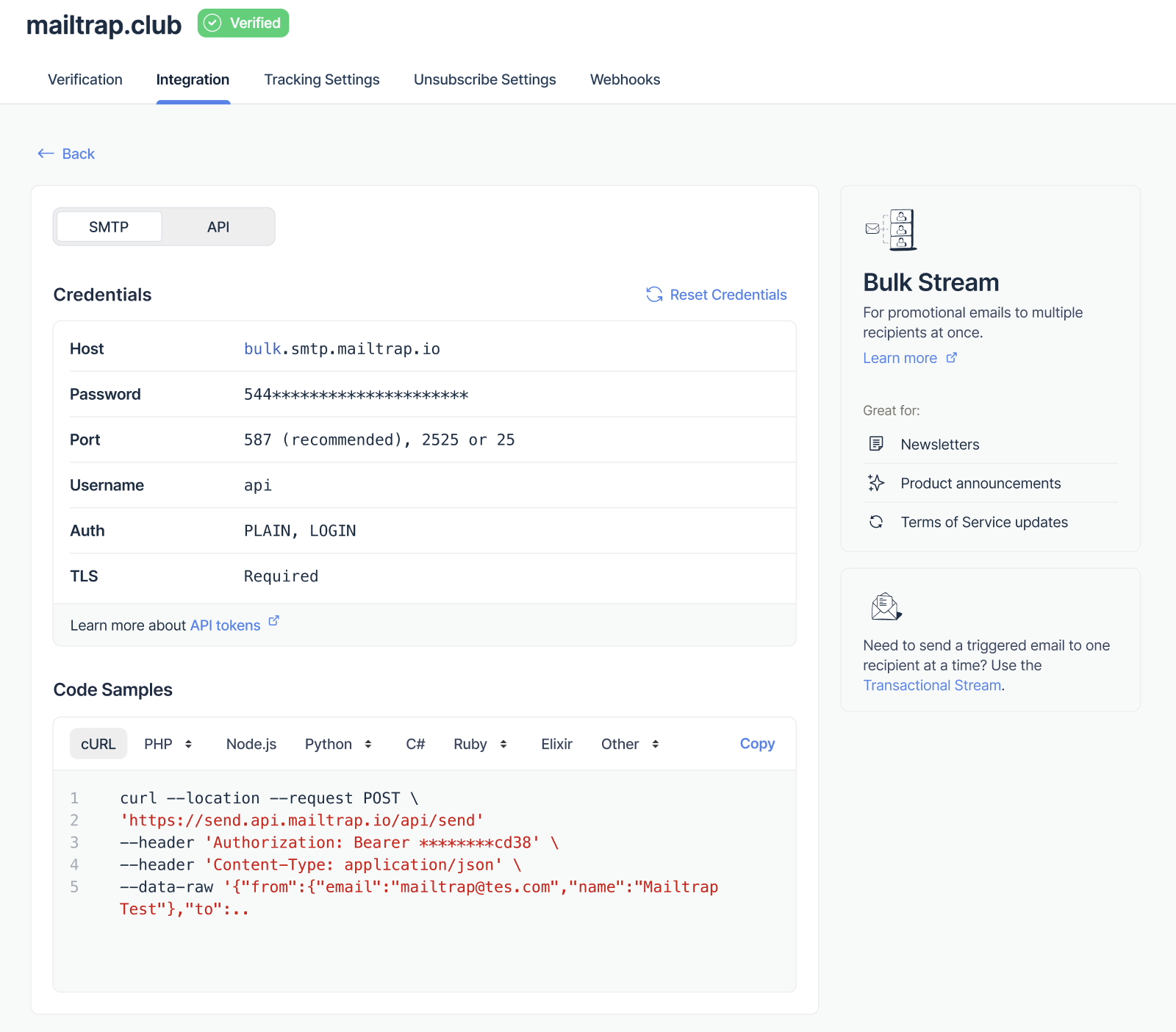Image resolution: width=1176 pixels, height=1032 pixels.
Task: Click the refresh icon beside Reset Credentials
Action: [653, 295]
